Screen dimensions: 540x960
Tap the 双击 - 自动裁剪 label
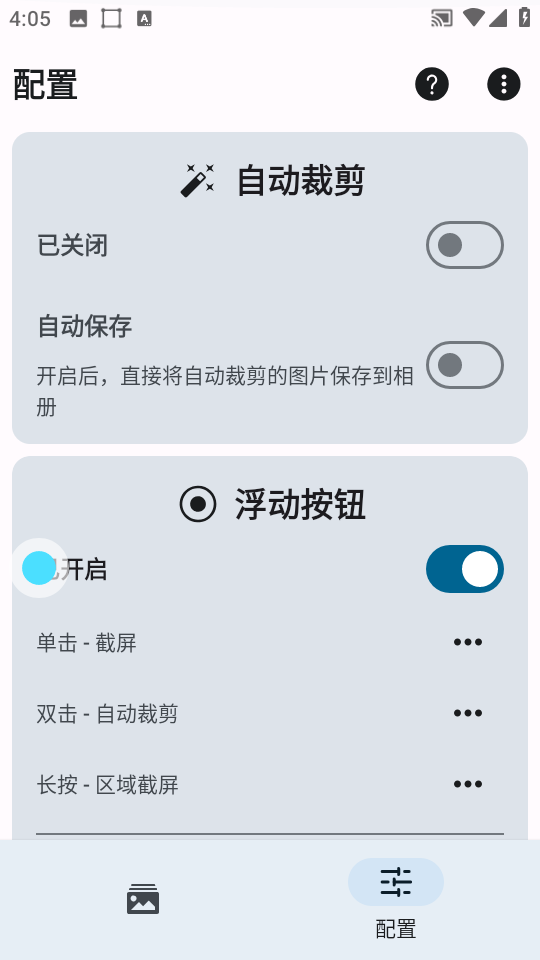(107, 714)
